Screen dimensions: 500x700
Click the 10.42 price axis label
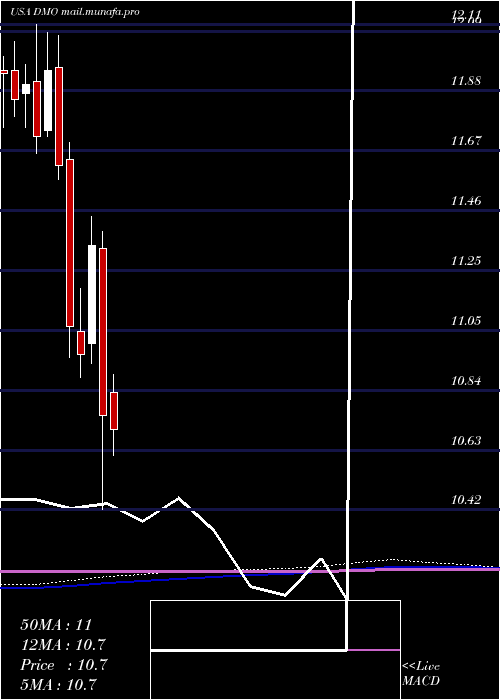click(x=466, y=500)
